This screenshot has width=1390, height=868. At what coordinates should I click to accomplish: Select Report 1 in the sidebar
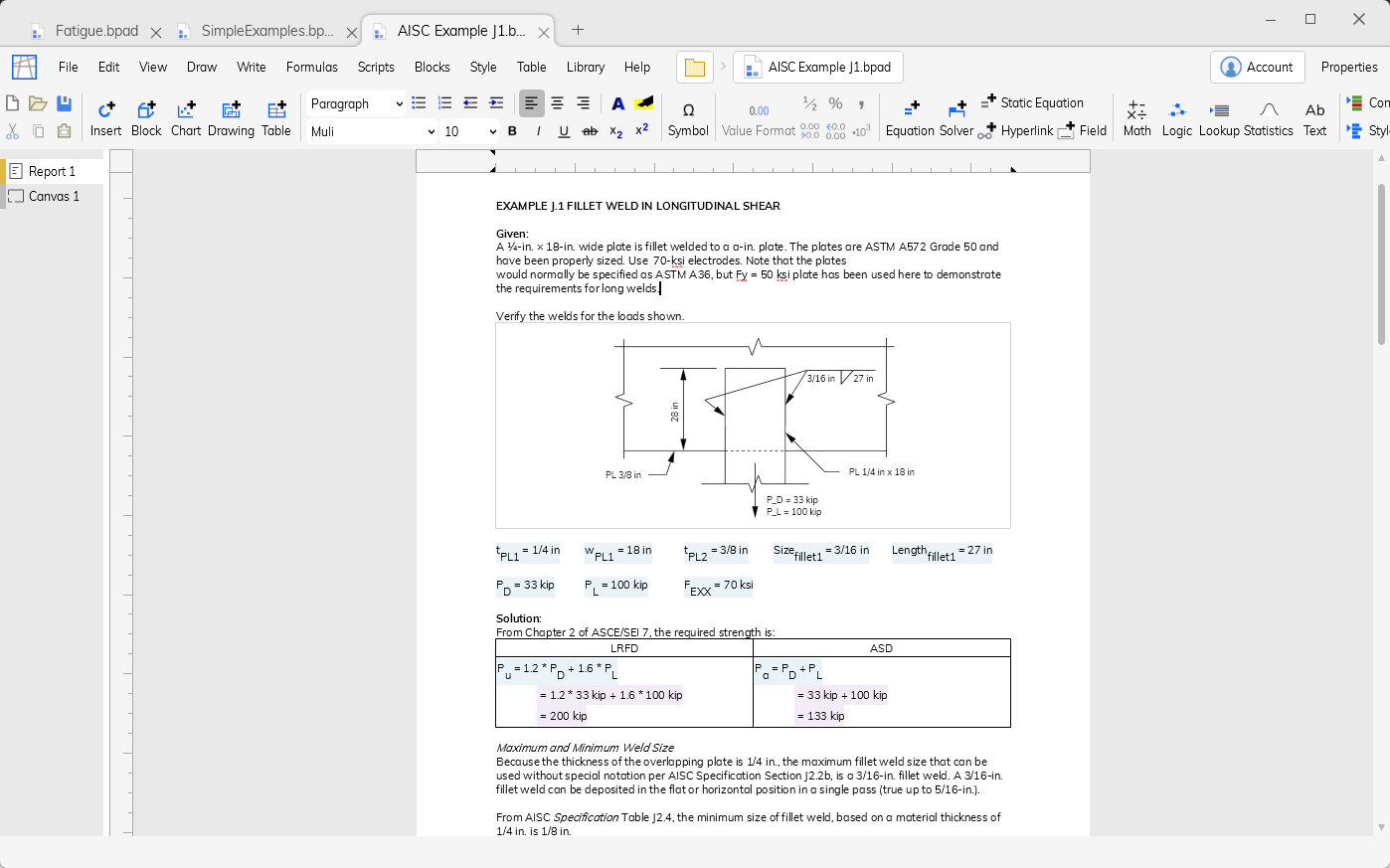pyautogui.click(x=52, y=171)
